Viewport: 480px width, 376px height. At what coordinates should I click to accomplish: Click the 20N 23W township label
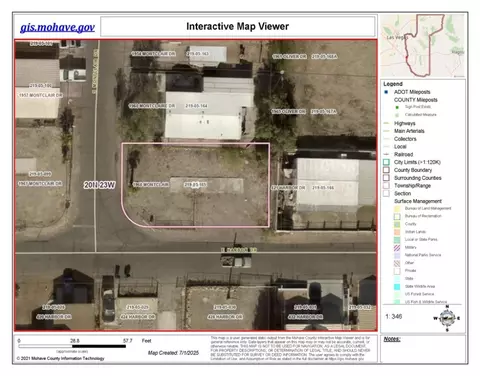pyautogui.click(x=99, y=185)
